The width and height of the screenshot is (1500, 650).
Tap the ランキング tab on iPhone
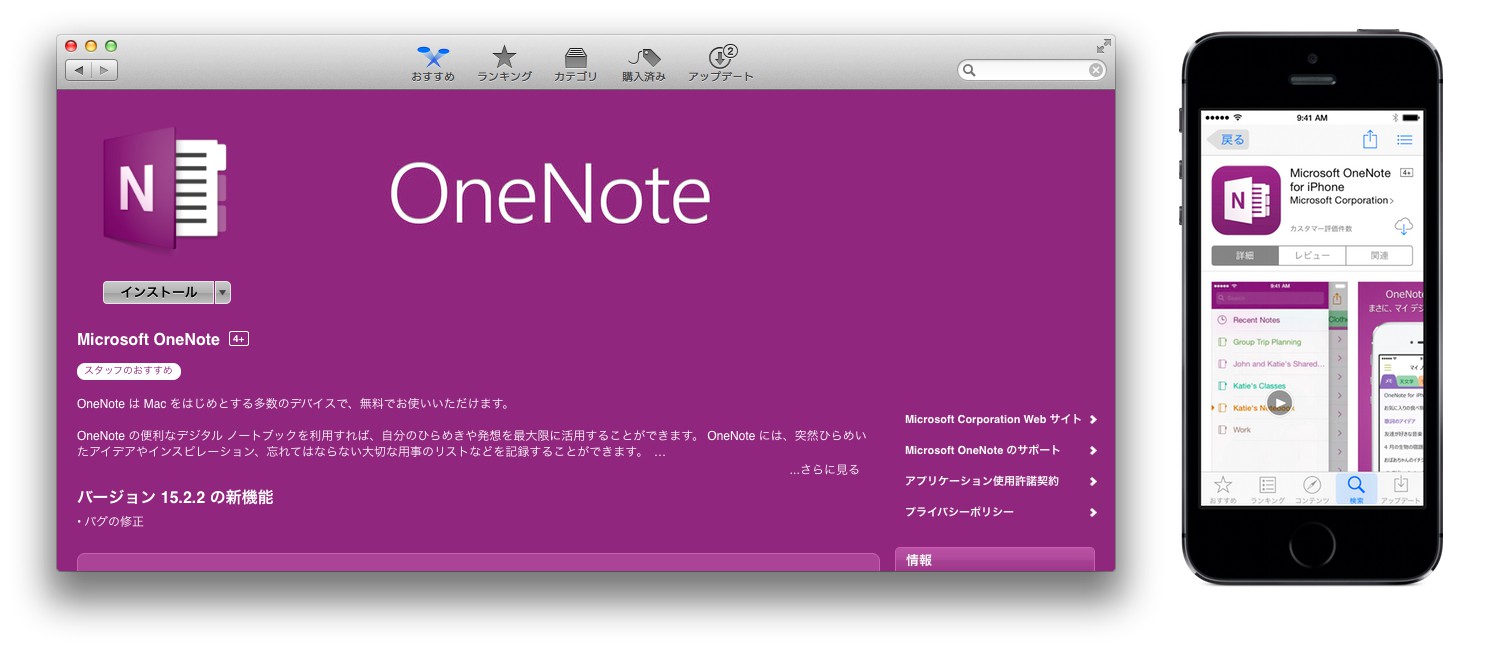[1267, 489]
